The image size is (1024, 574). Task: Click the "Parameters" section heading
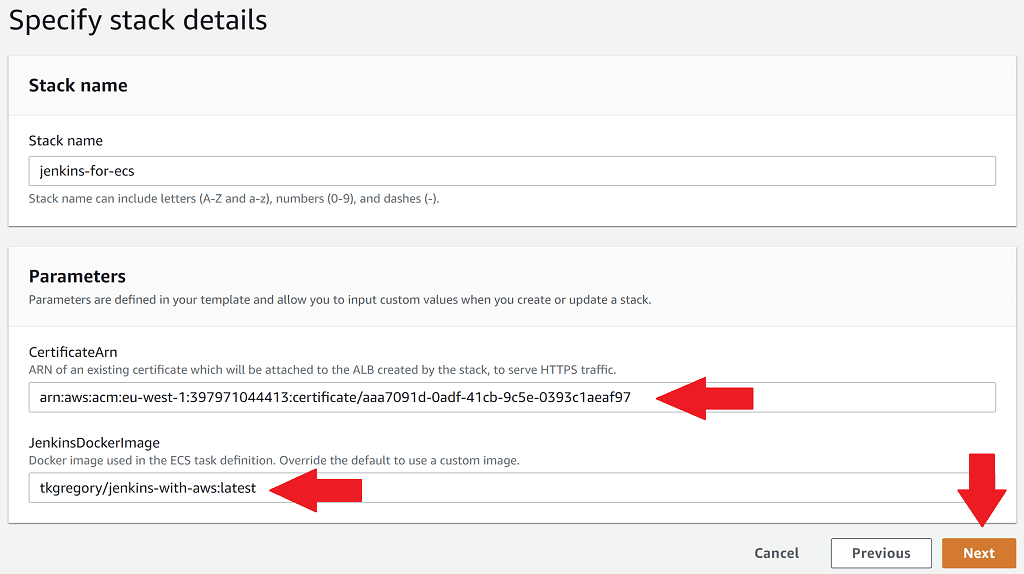coord(77,276)
